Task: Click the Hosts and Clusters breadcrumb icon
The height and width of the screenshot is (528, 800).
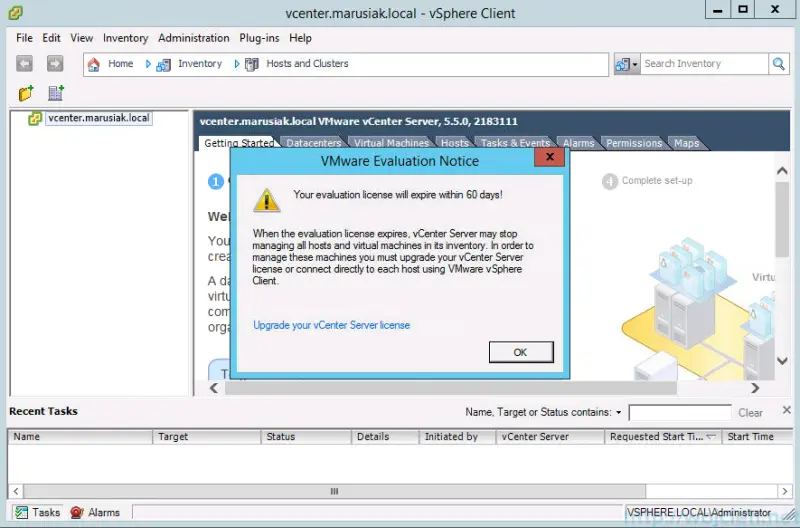Action: (252, 65)
